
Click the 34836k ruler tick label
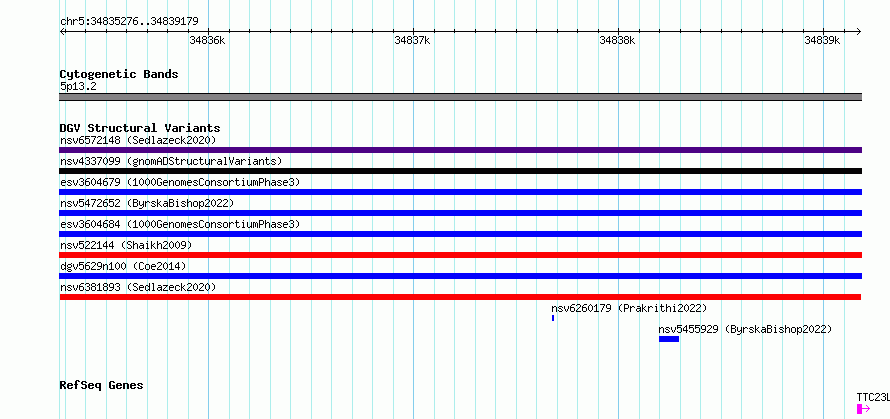(x=207, y=40)
